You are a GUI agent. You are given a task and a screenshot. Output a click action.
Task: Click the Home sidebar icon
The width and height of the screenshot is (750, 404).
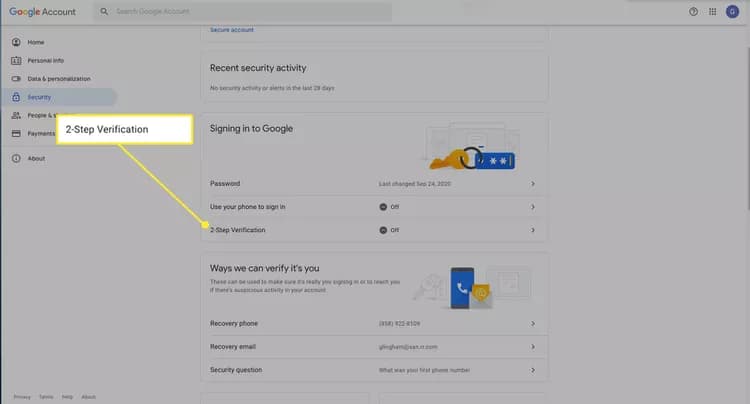(x=16, y=42)
